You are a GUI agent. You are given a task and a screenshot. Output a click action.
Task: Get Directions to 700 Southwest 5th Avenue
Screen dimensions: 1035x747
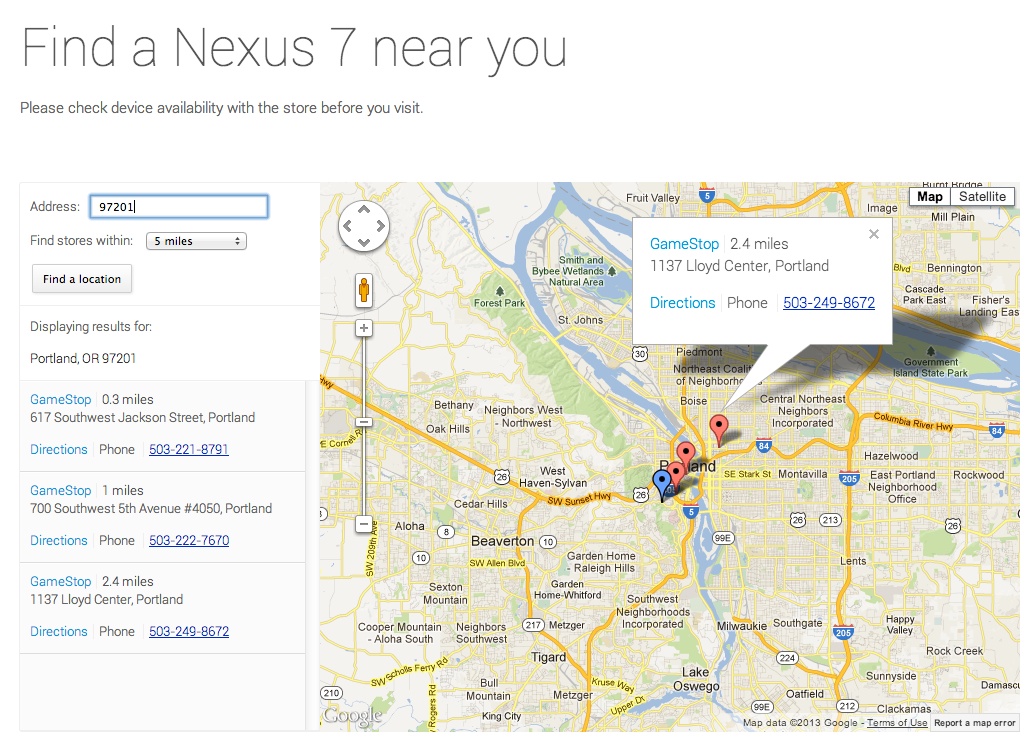tap(59, 540)
